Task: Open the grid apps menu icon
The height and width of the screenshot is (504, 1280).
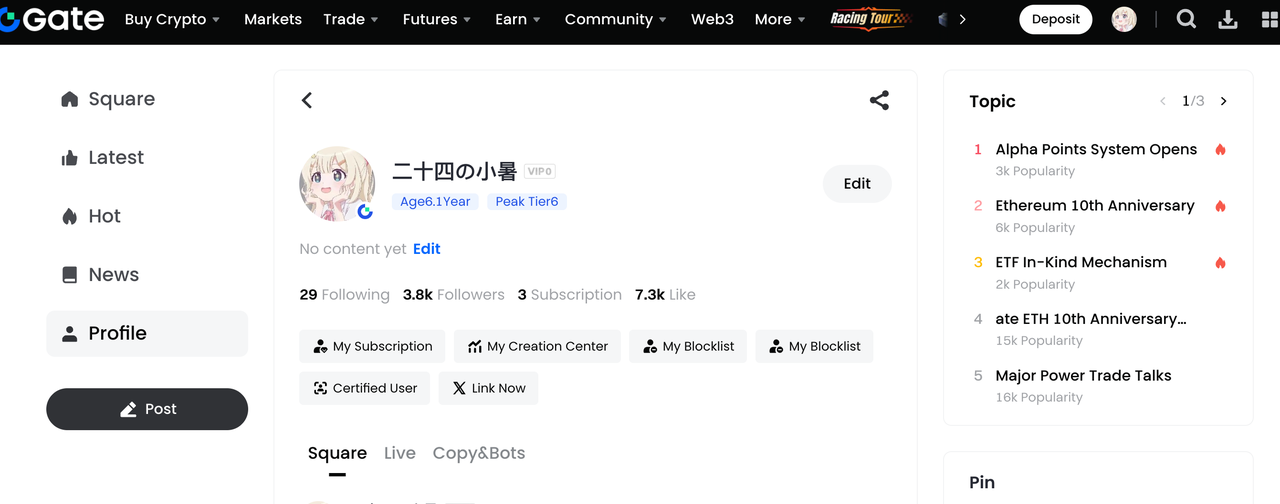Action: pos(1269,19)
